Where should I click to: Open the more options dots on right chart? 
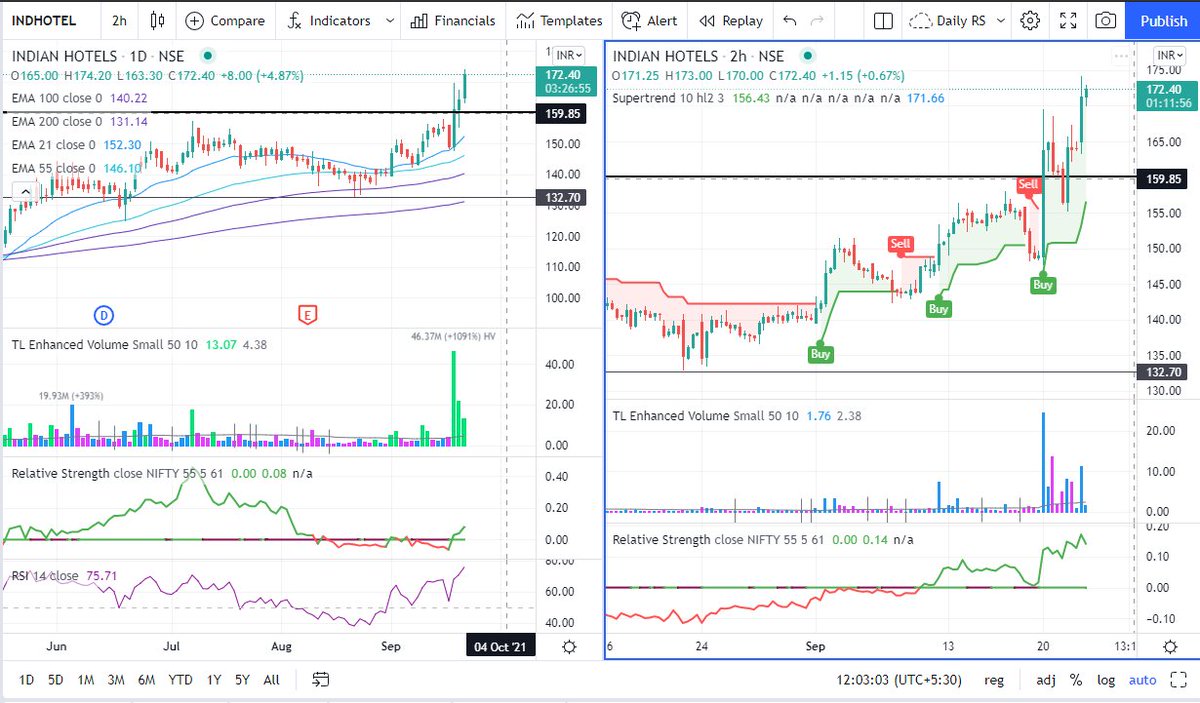point(1121,56)
